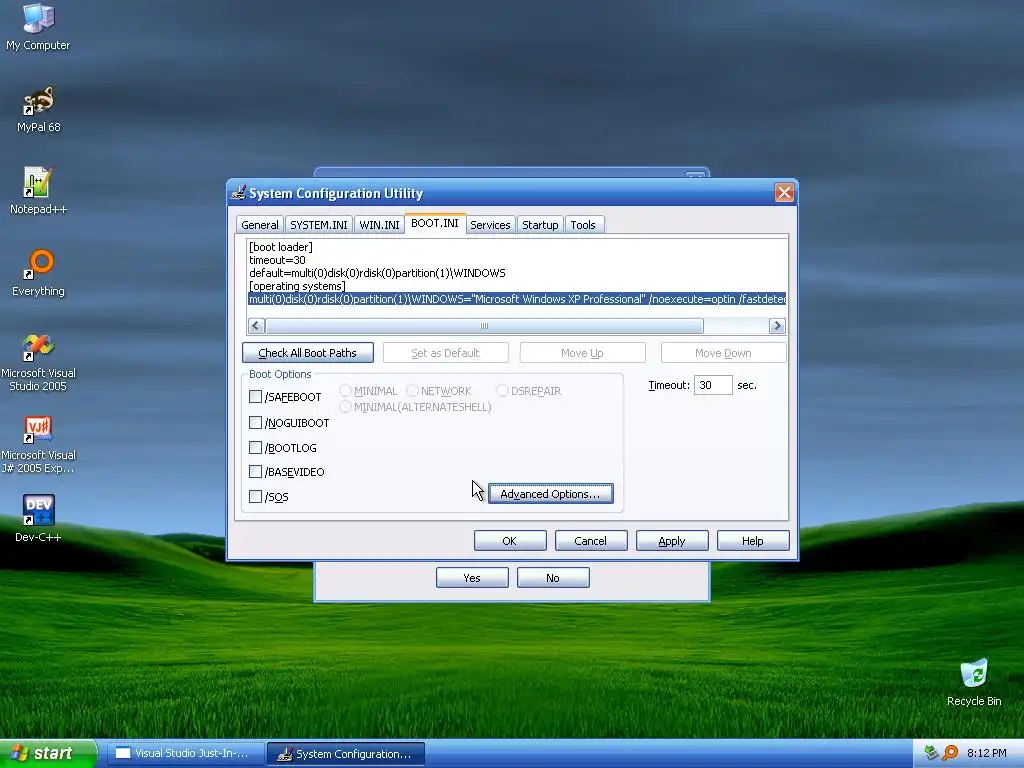Toggle the /BOOTLOG option
The image size is (1024, 768).
click(x=255, y=447)
